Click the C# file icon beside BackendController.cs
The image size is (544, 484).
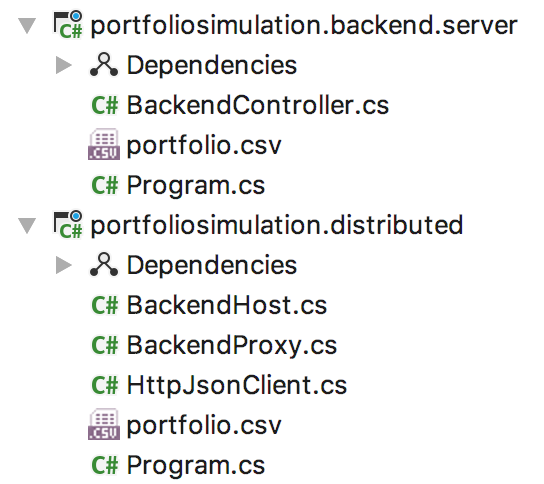coord(105,105)
